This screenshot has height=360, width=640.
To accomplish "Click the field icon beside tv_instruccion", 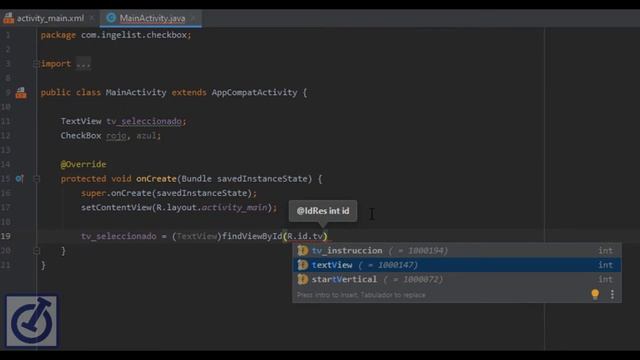I will pos(302,251).
